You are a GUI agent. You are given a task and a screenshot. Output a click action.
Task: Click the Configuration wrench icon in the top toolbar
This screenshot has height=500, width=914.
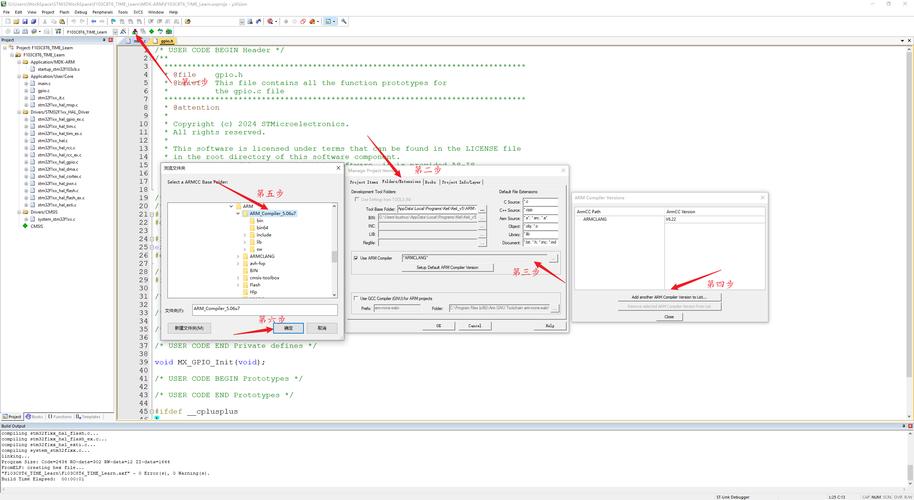[x=344, y=21]
